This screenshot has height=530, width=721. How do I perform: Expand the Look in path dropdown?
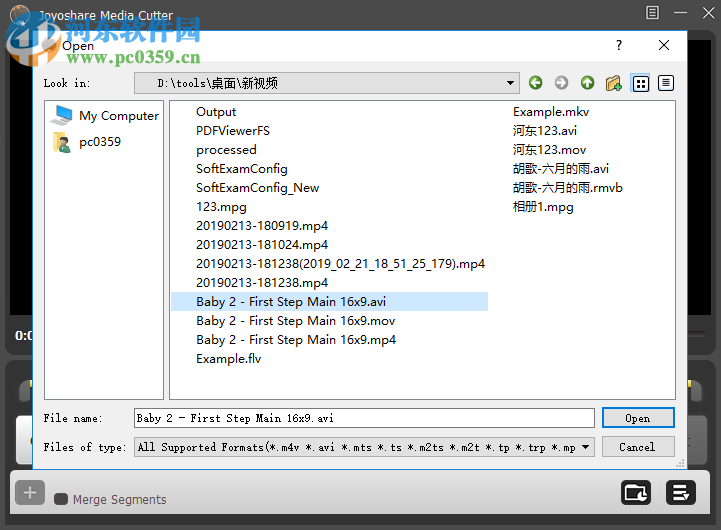pyautogui.click(x=510, y=83)
